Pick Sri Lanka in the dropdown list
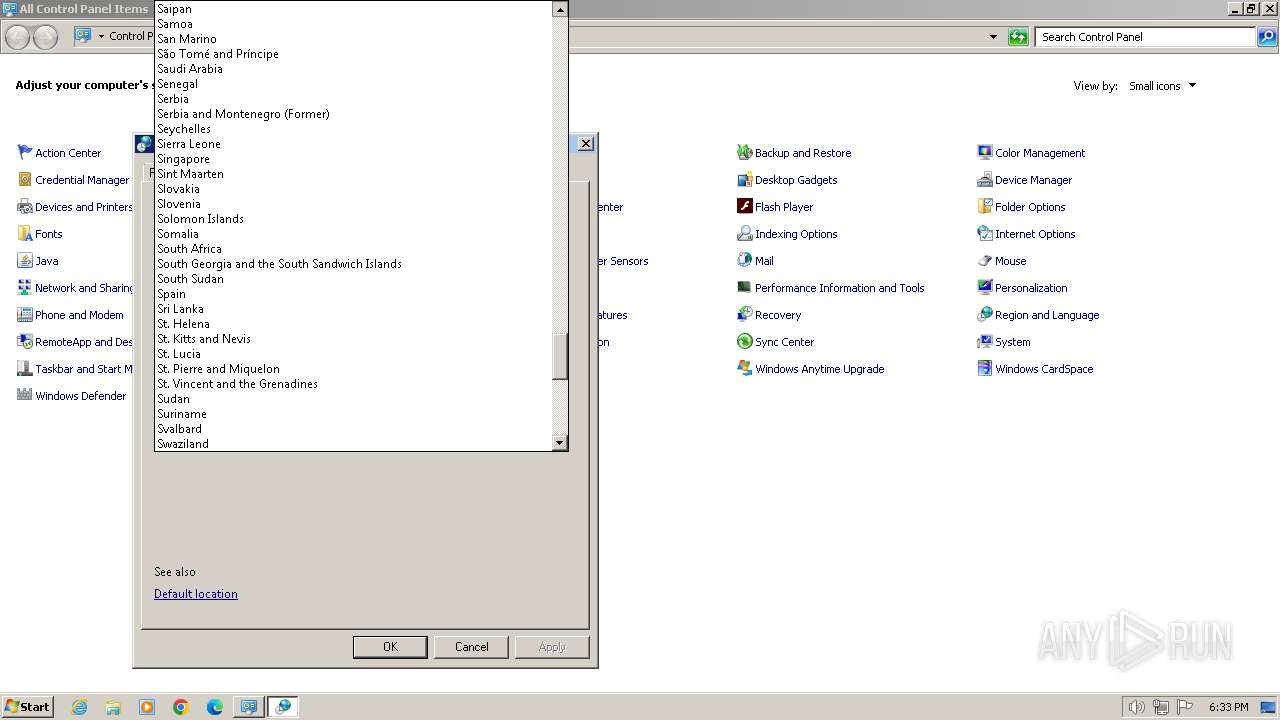Image resolution: width=1280 pixels, height=720 pixels. (x=355, y=309)
